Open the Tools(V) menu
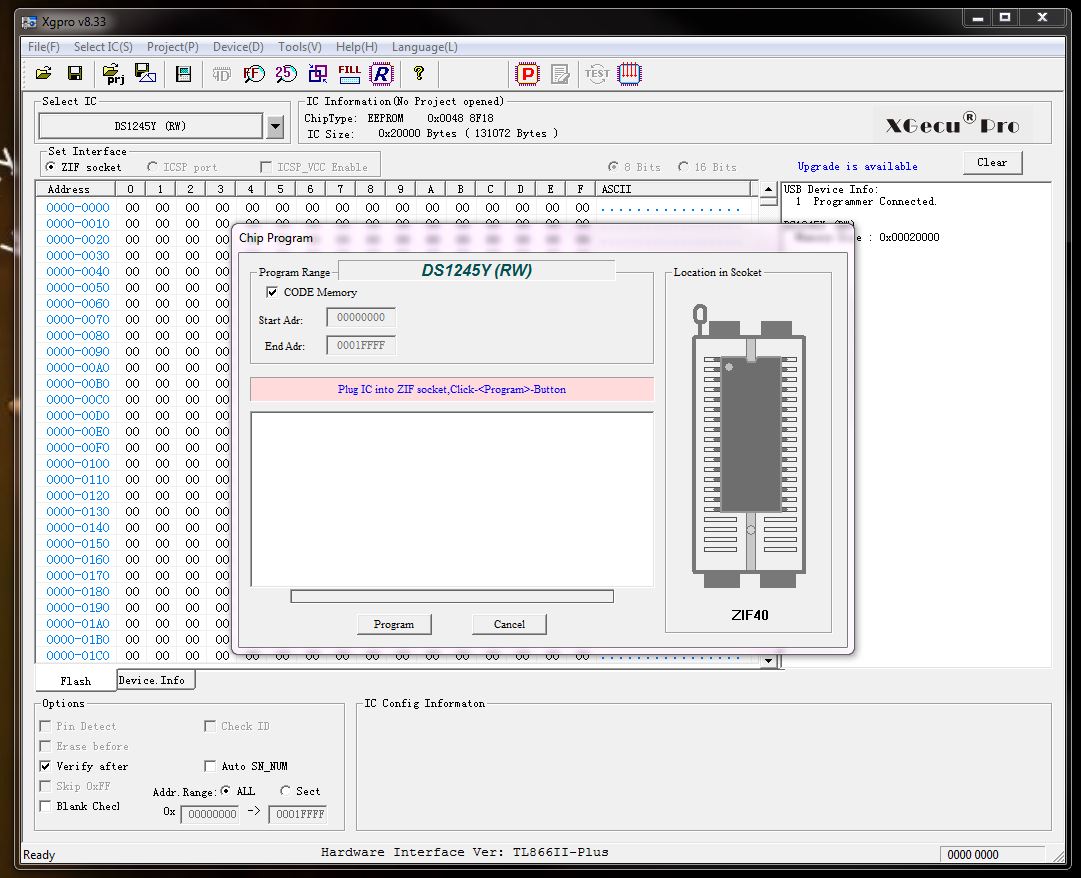 [x=300, y=47]
